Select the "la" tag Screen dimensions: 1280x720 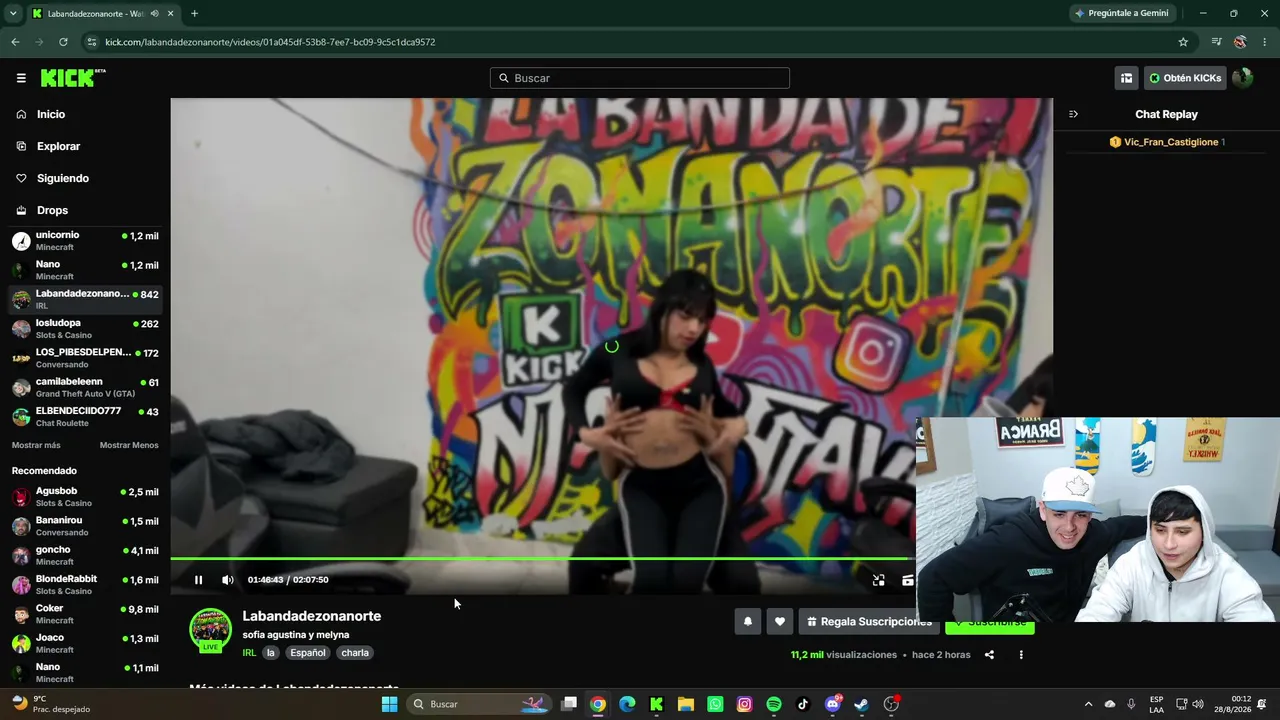270,653
